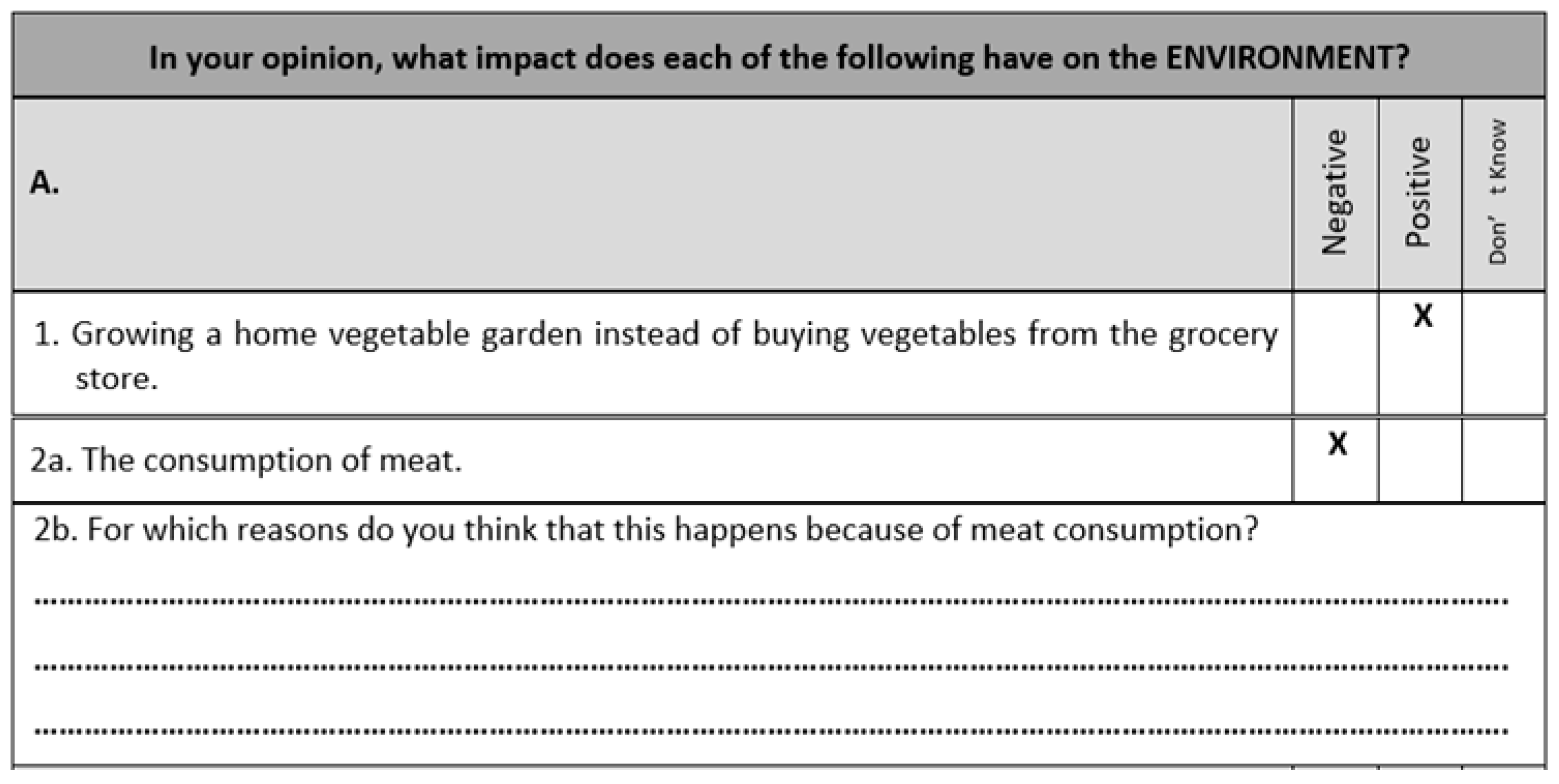This screenshot has width=1559, height=784.
Task: Uncheck the X under Positive for vegetable garden
Action: click(x=1423, y=316)
